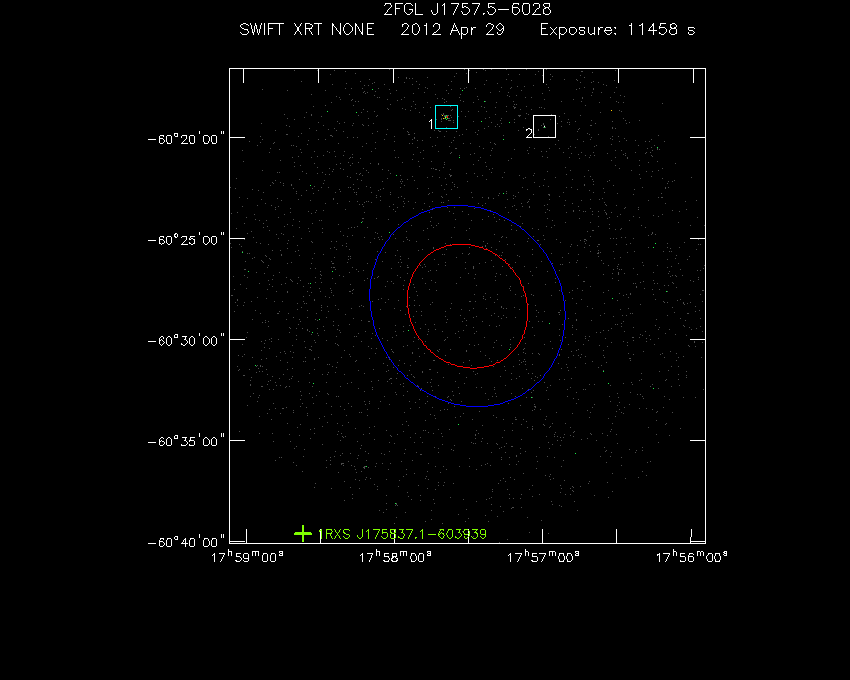
Task: Click the -60°30'00" declination label
Action: [186, 341]
